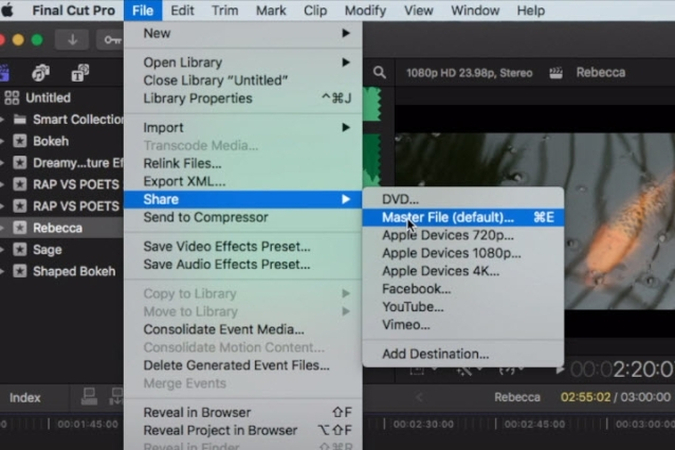The width and height of the screenshot is (675, 450).
Task: Choose Consolidate Event Media...
Action: pyautogui.click(x=243, y=329)
